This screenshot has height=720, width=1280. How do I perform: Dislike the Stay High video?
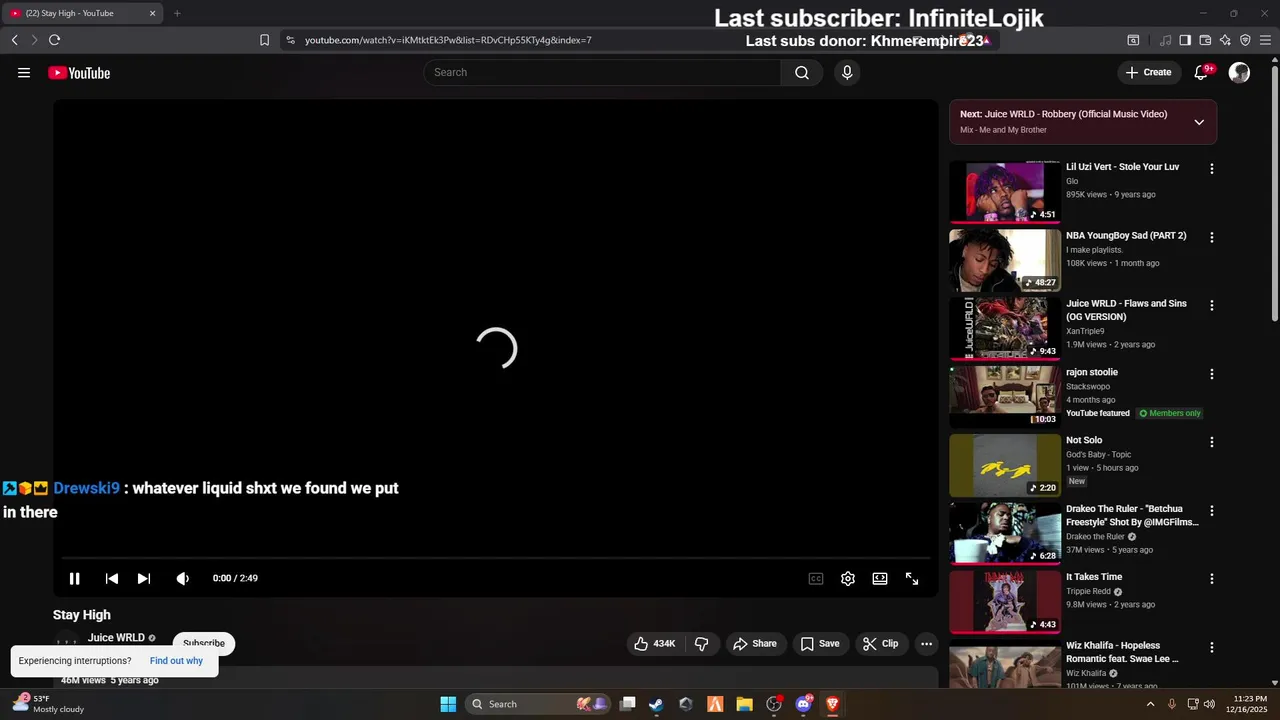[702, 644]
